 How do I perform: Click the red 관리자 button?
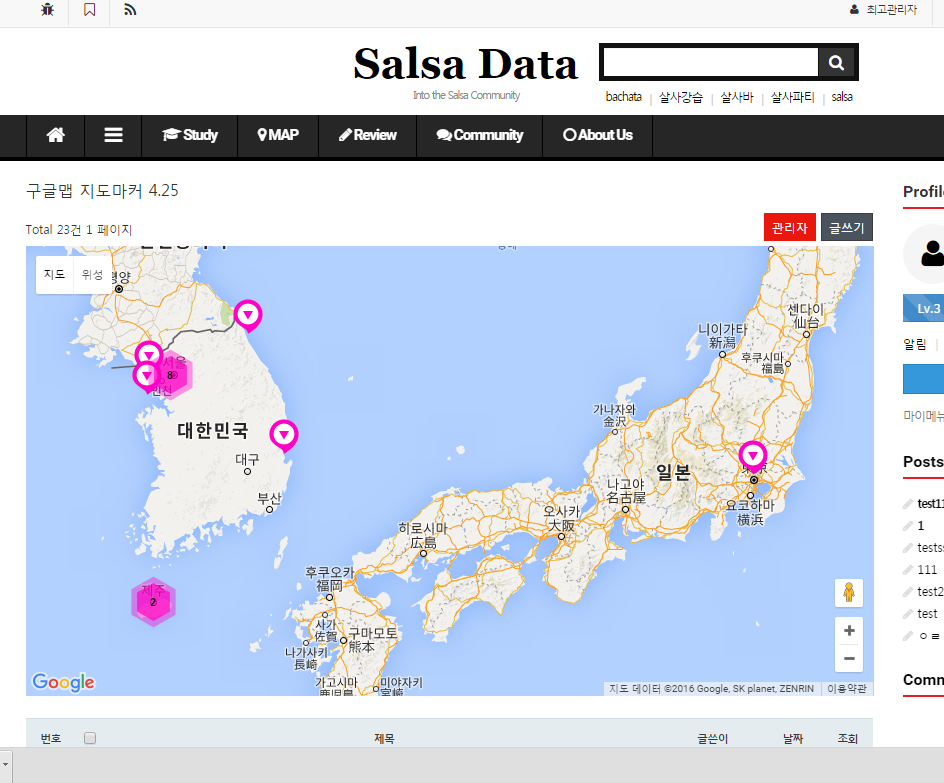click(790, 228)
